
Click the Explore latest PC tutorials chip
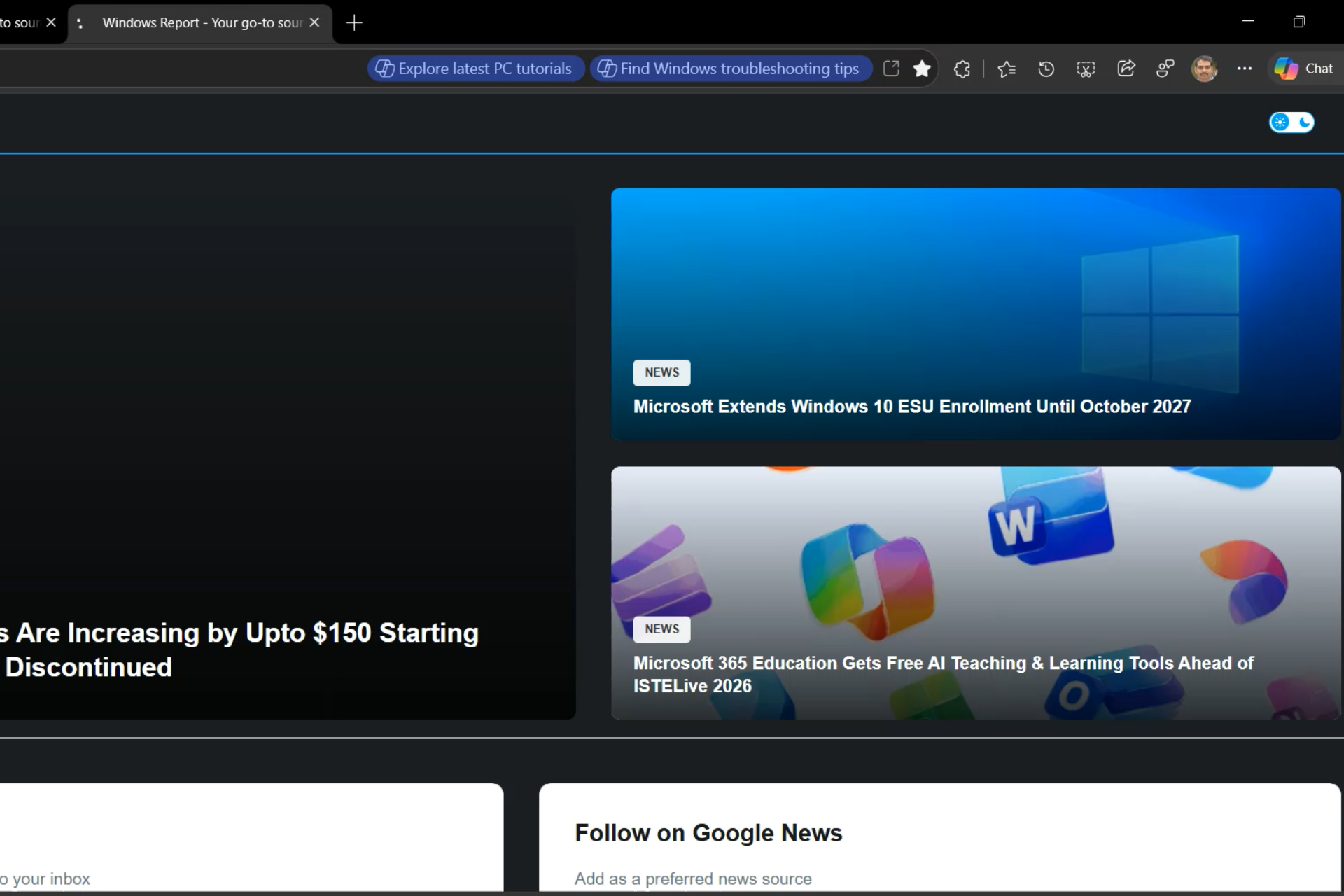point(475,69)
